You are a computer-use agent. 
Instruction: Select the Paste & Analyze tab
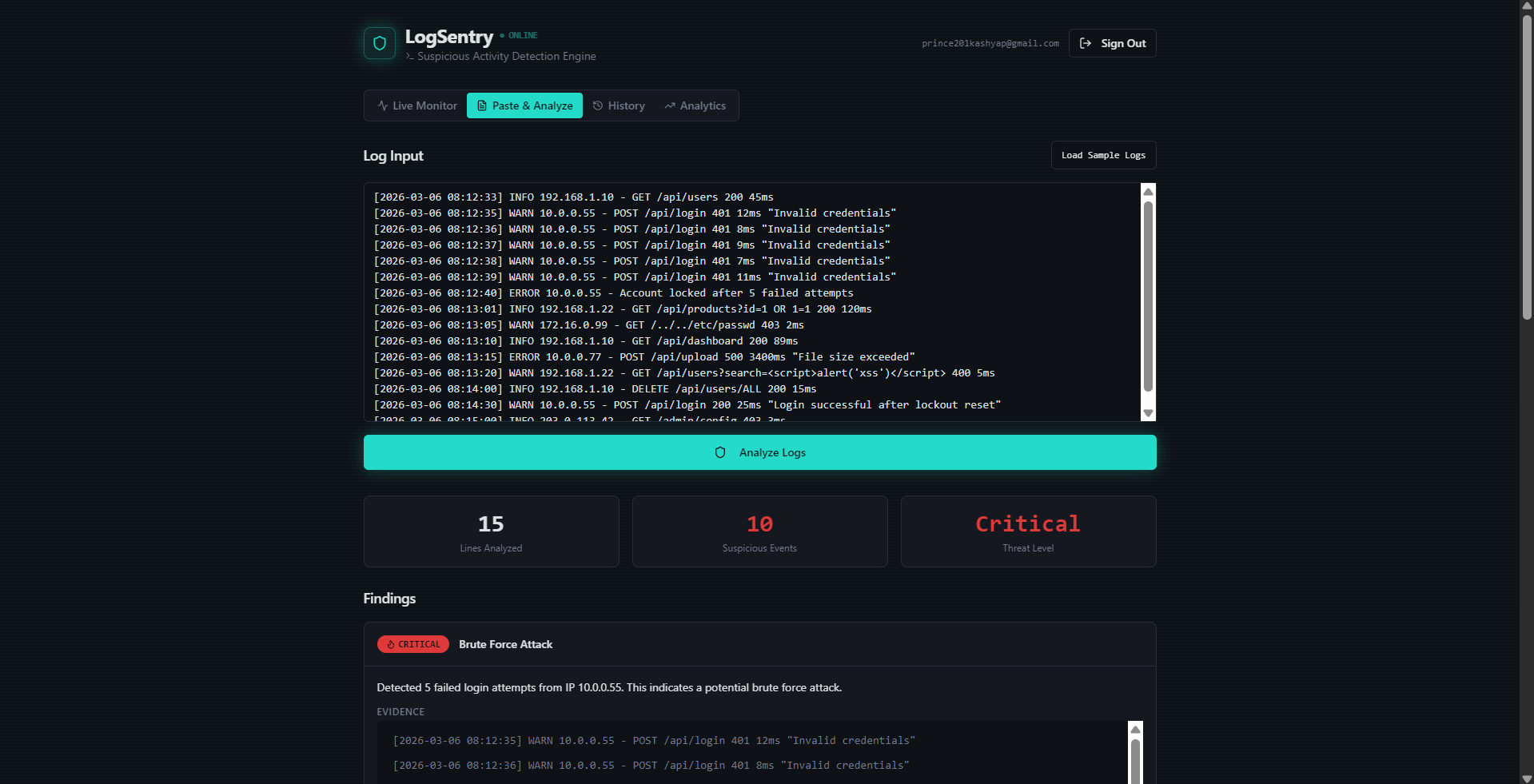click(x=524, y=105)
